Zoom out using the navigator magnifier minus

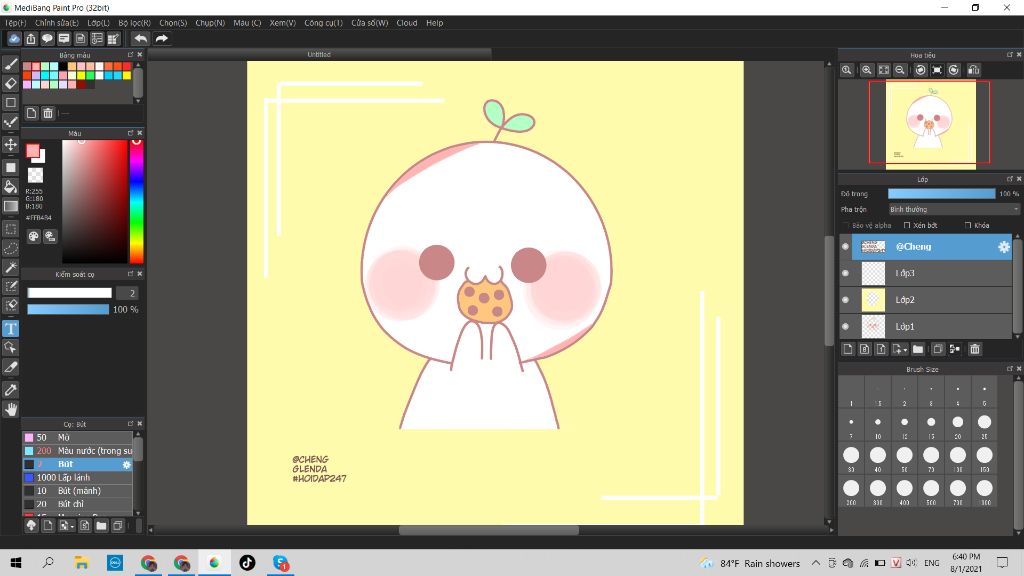pyautogui.click(x=900, y=70)
